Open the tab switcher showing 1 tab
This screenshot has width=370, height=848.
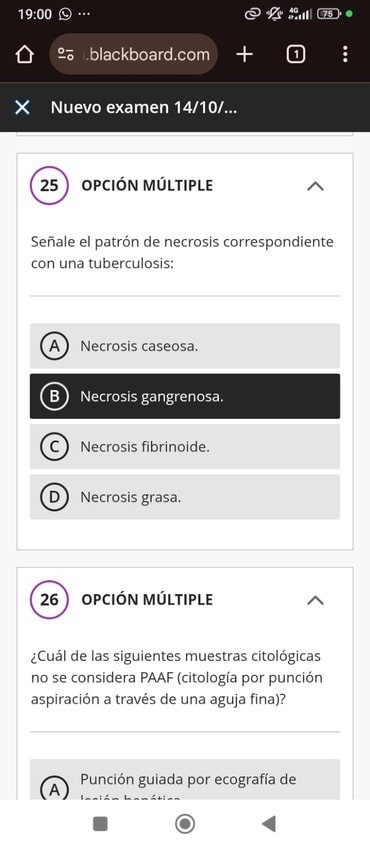pyautogui.click(x=295, y=54)
